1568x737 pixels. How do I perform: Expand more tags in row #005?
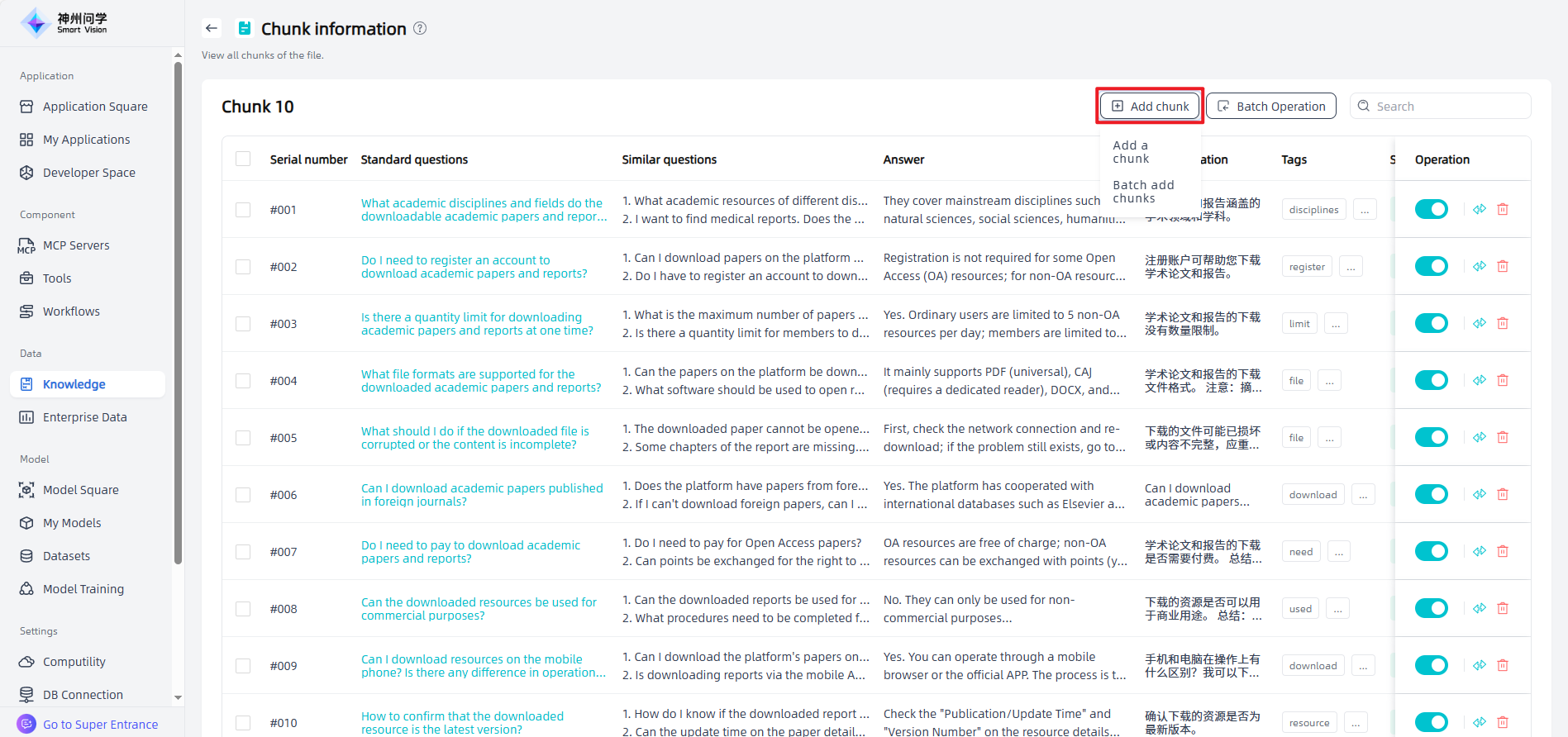coord(1329,438)
